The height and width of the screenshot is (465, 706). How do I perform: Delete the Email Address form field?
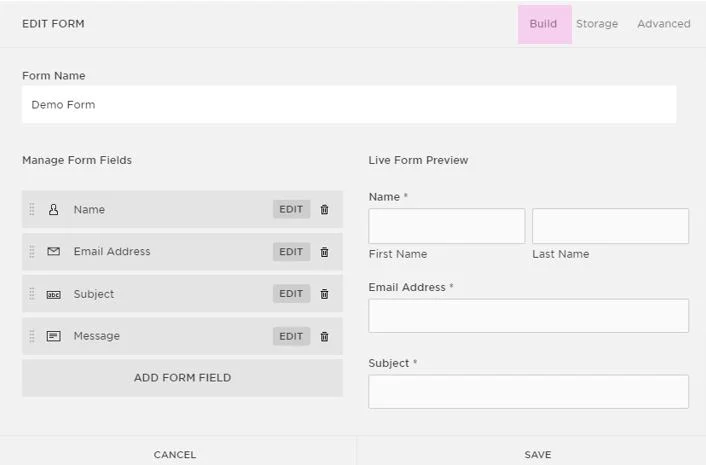point(324,252)
